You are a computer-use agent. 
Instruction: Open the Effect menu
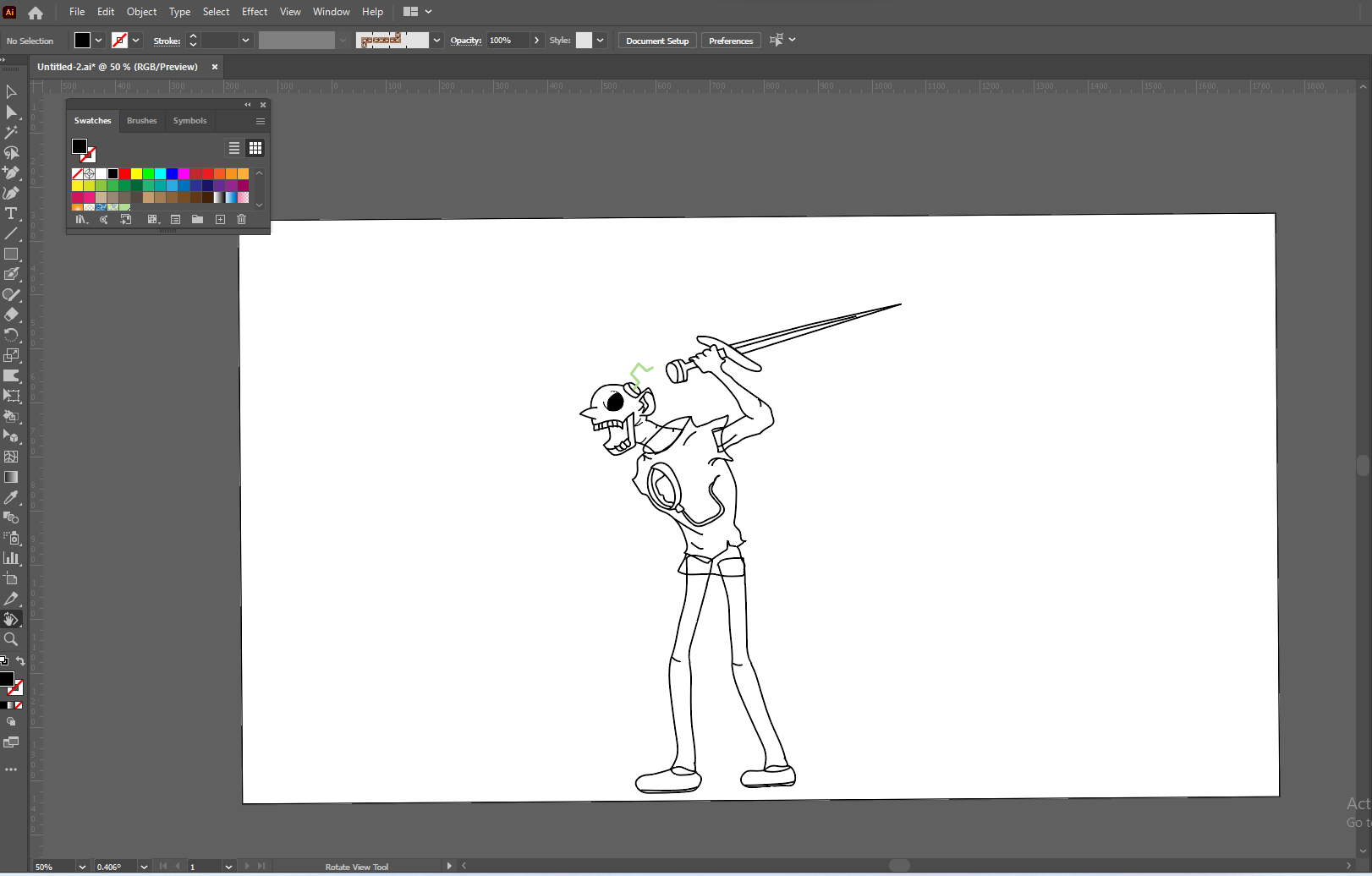click(x=255, y=12)
